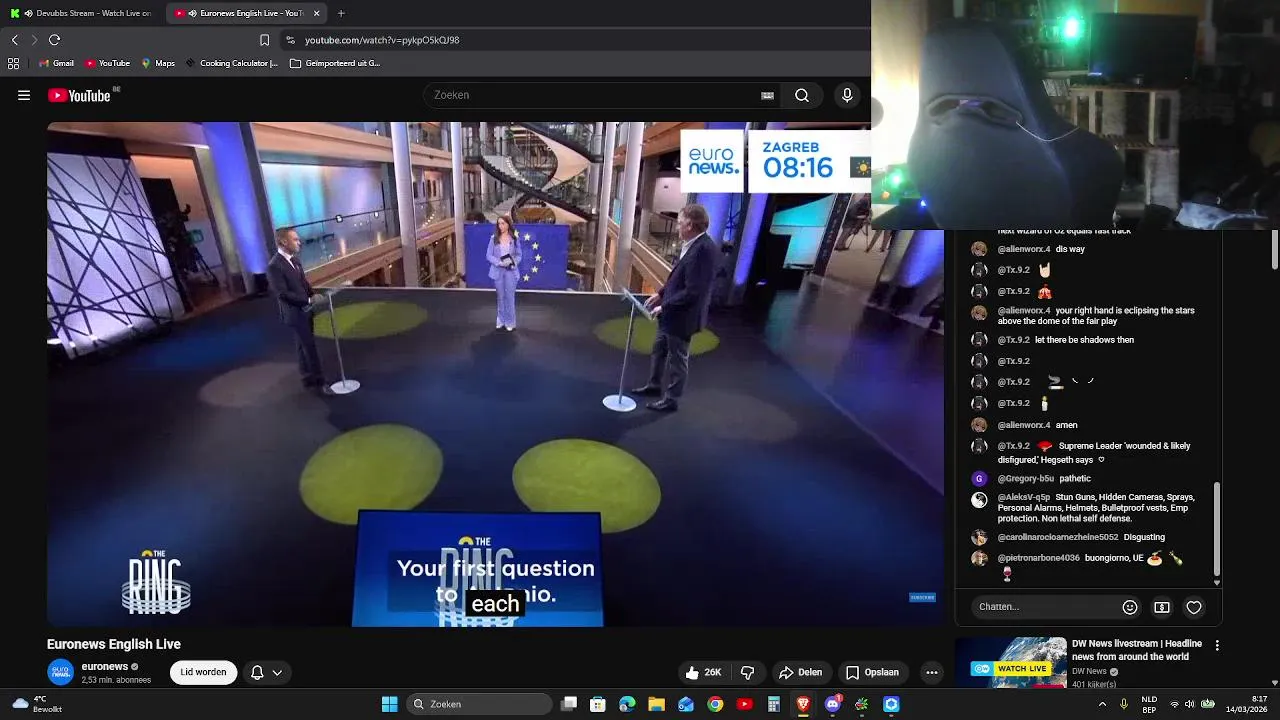
Task: Open DW News livestream thumbnail
Action: pos(1011,662)
